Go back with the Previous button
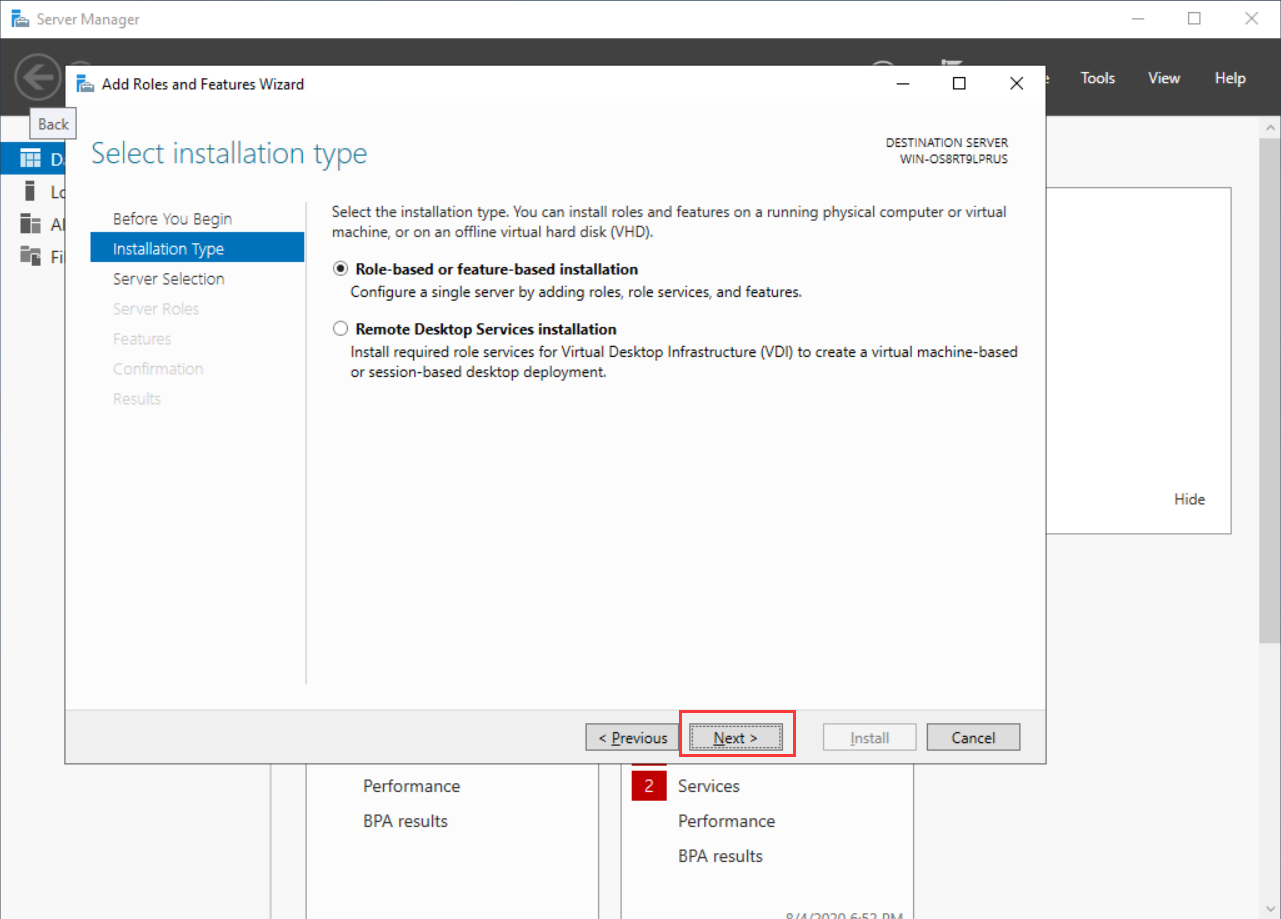 pyautogui.click(x=632, y=738)
